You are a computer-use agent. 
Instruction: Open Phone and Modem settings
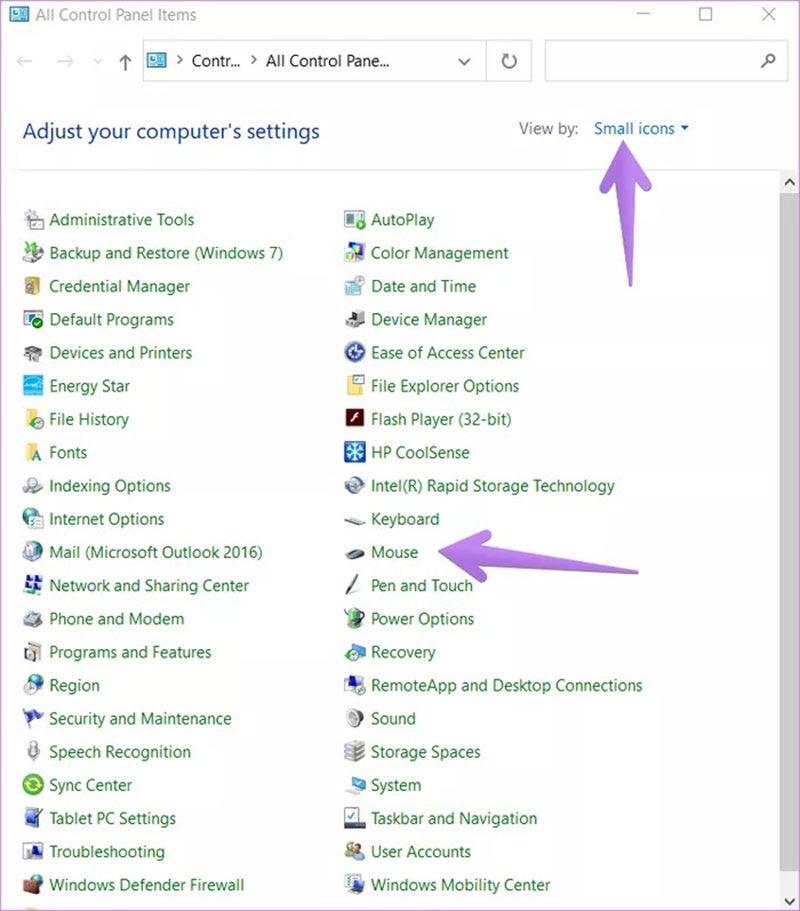tap(117, 619)
